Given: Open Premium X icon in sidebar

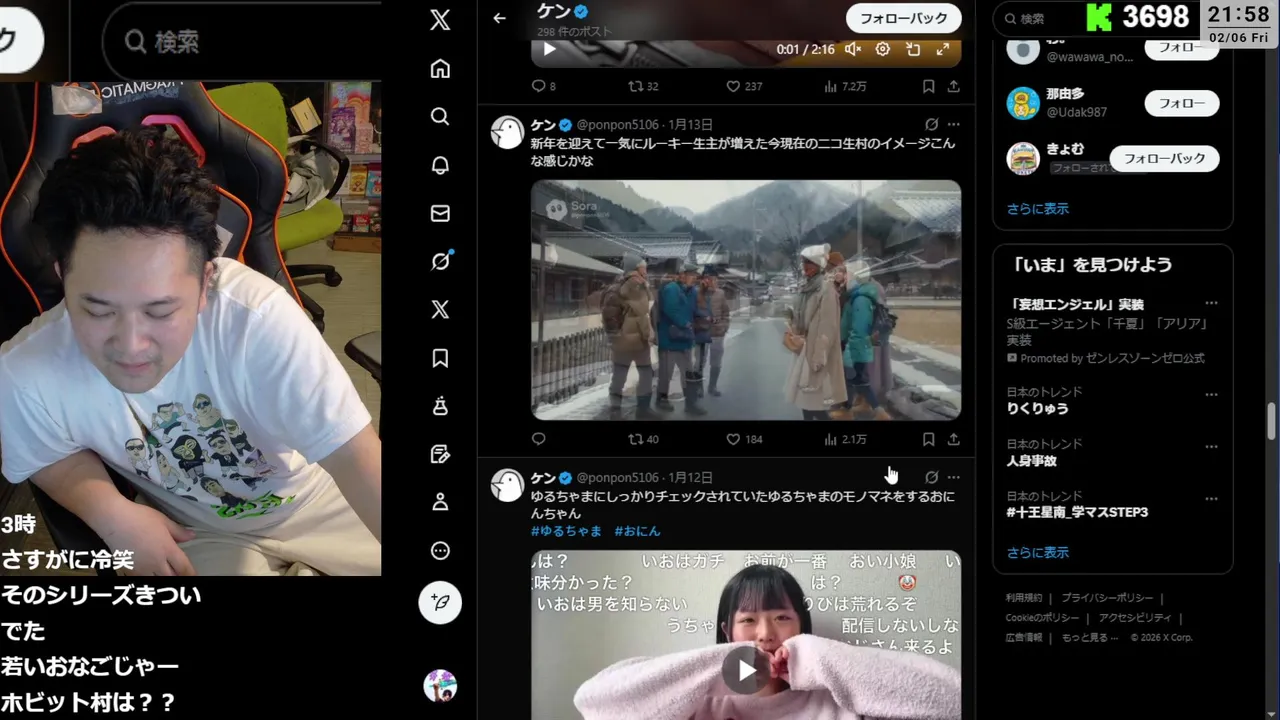Looking at the screenshot, I should [x=440, y=309].
